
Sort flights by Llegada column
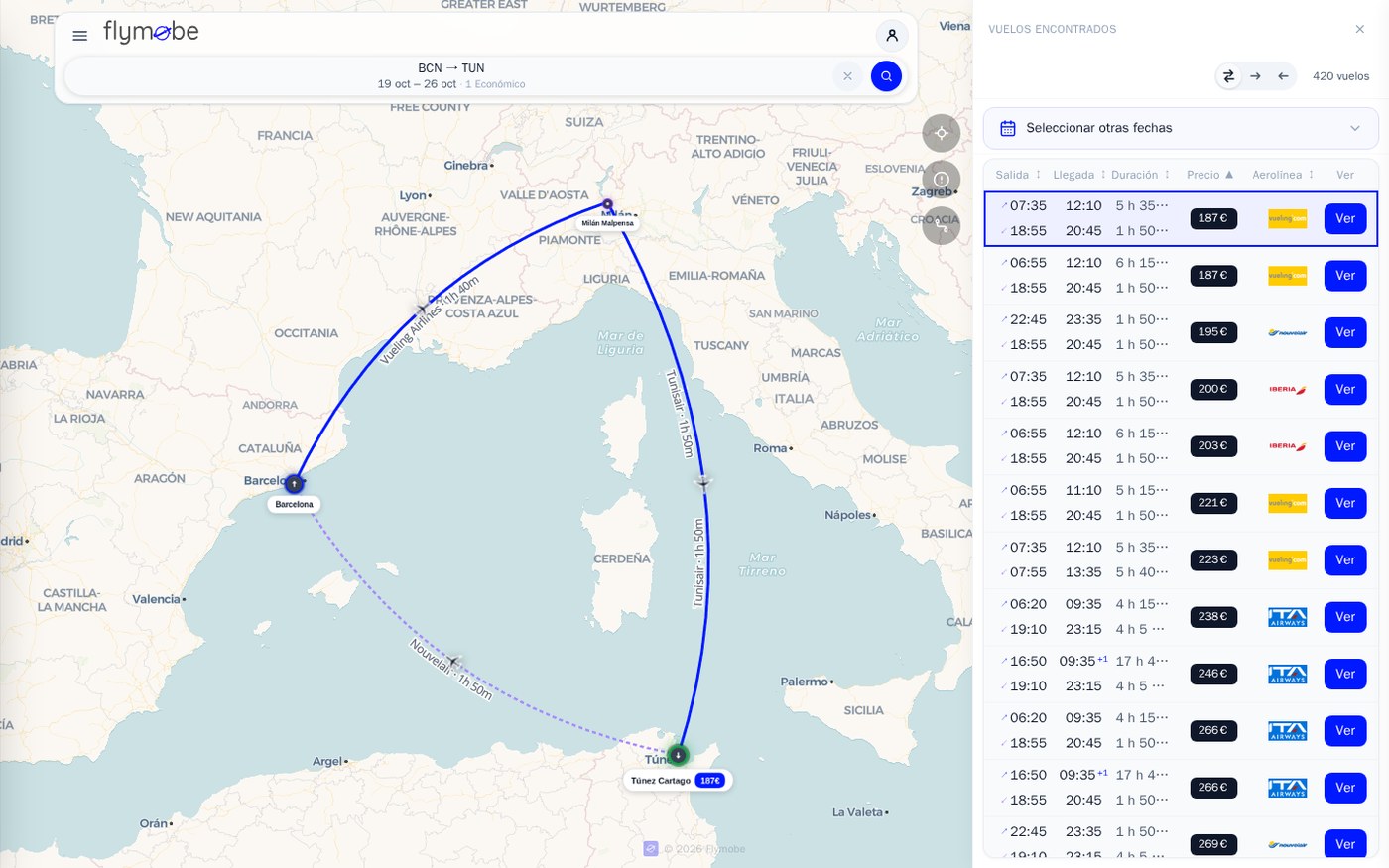pyautogui.click(x=1078, y=175)
